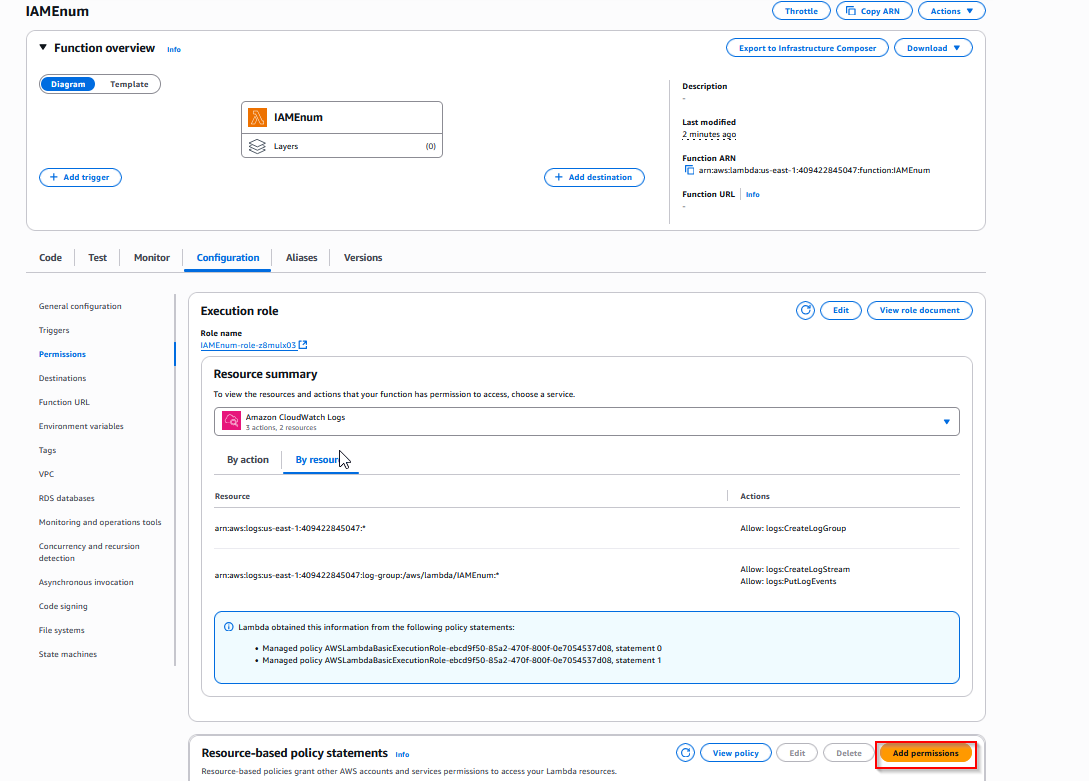Open VPC in the sidebar
Screen dimensions: 1089x781
[47, 474]
